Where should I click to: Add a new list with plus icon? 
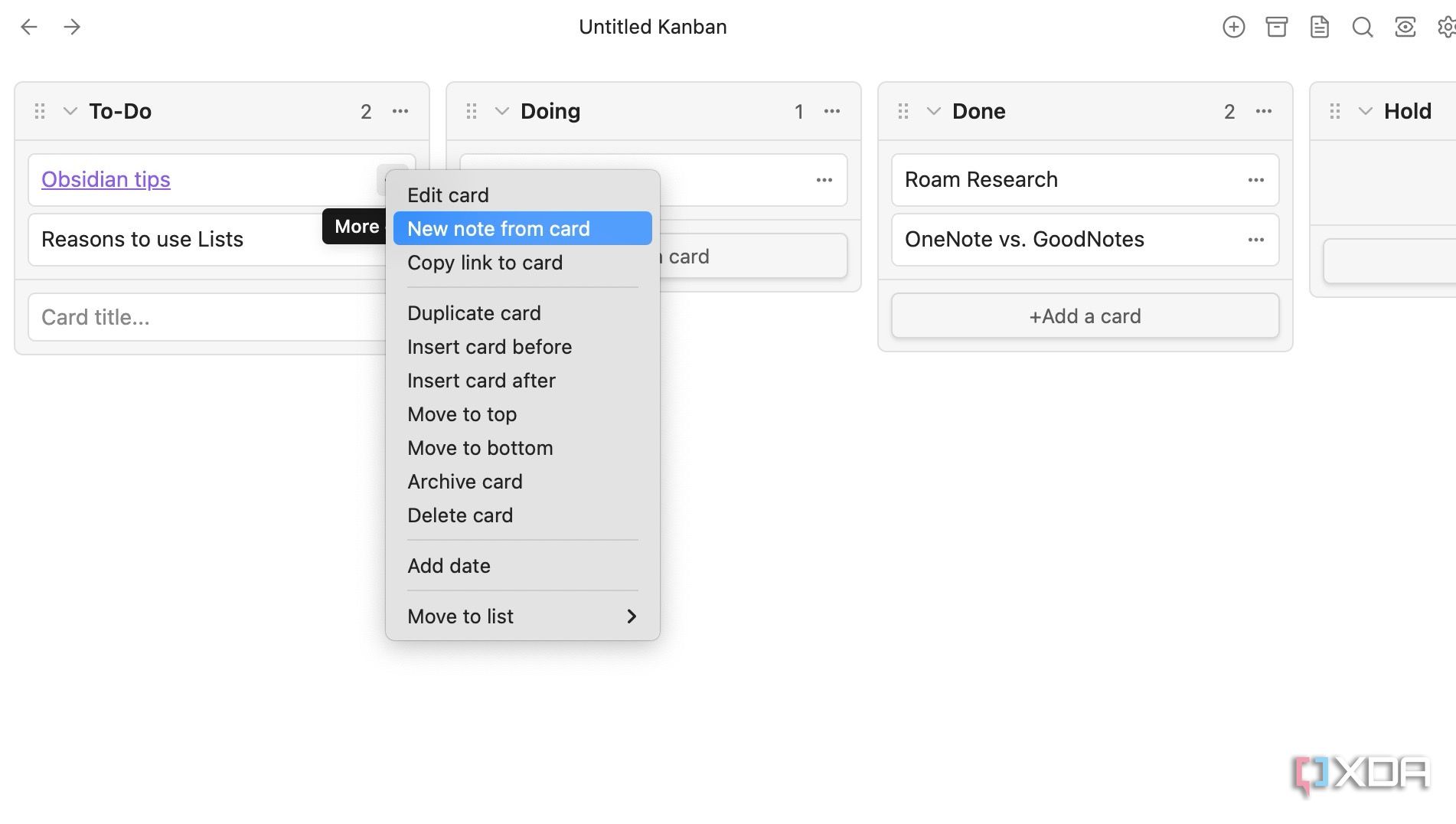1233,27
